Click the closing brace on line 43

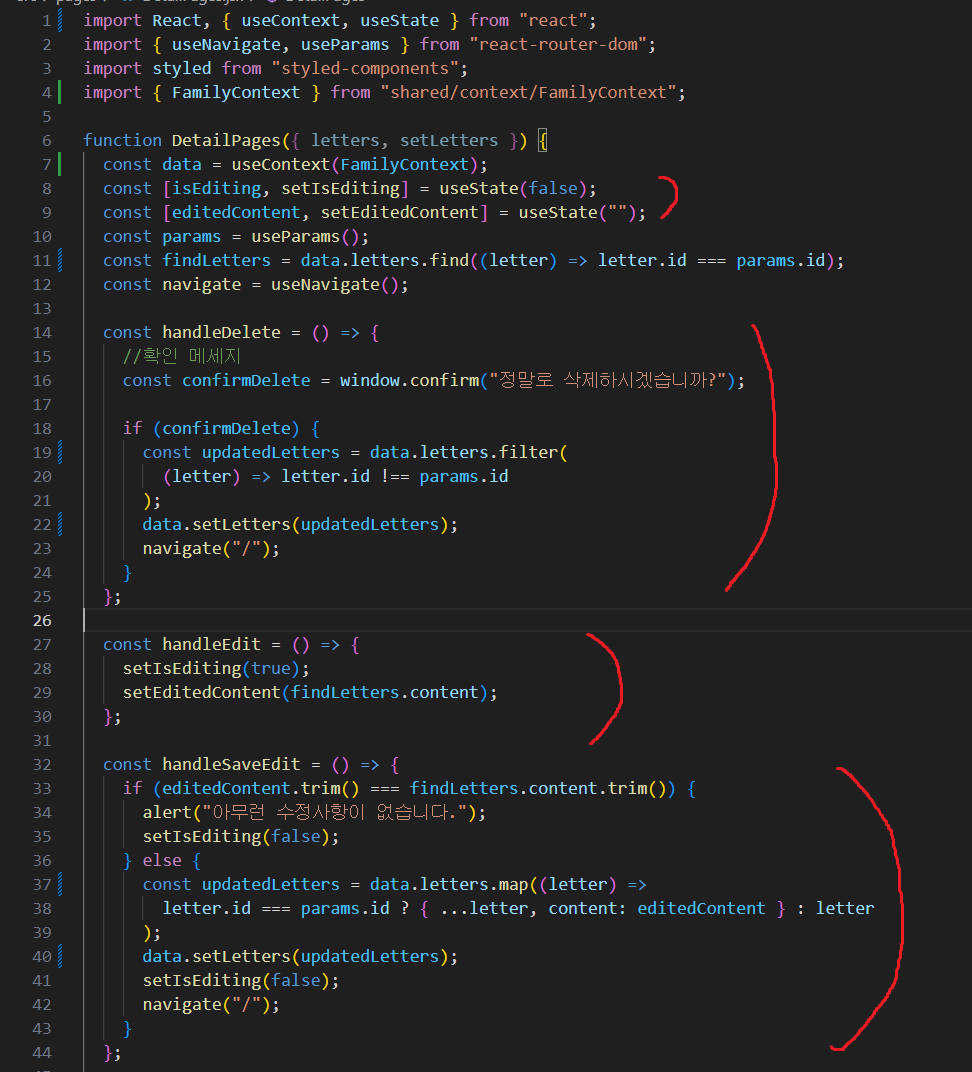127,1028
